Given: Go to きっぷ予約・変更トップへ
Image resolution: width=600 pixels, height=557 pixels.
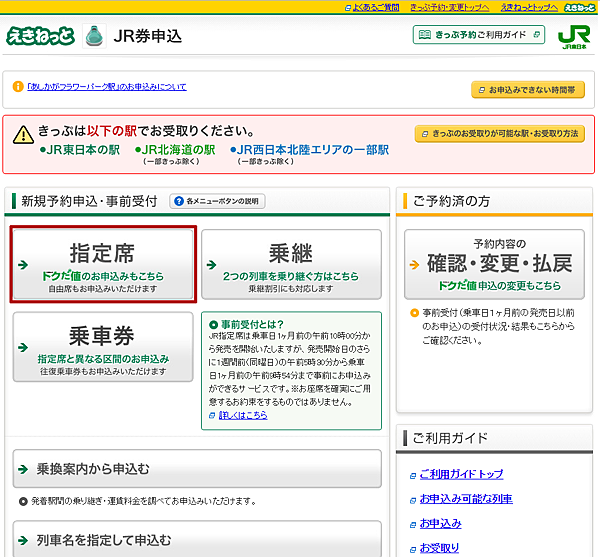Looking at the screenshot, I should coord(450,7).
